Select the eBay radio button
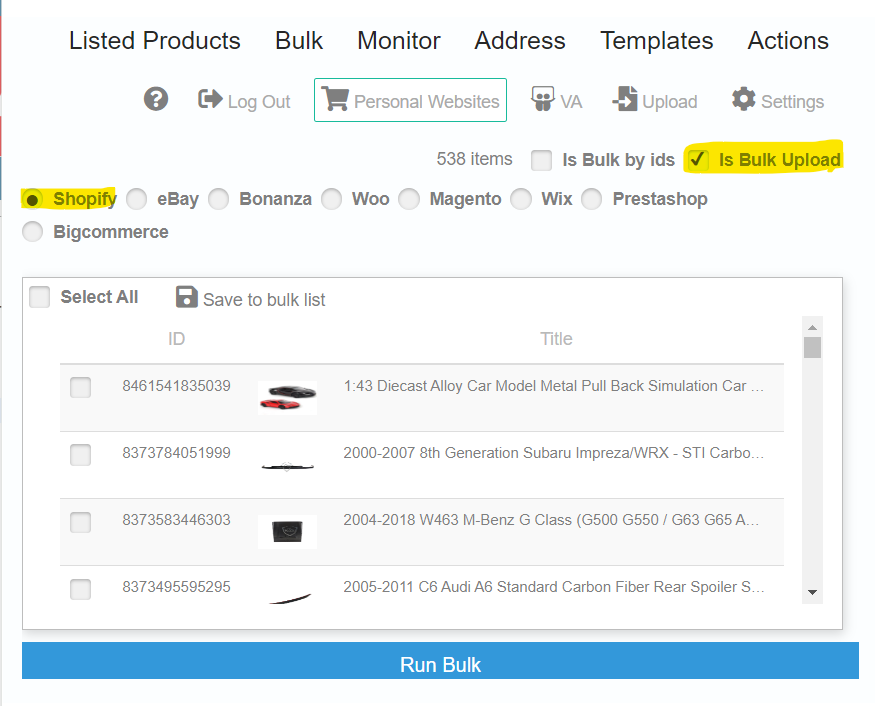The height and width of the screenshot is (706, 875). [136, 199]
